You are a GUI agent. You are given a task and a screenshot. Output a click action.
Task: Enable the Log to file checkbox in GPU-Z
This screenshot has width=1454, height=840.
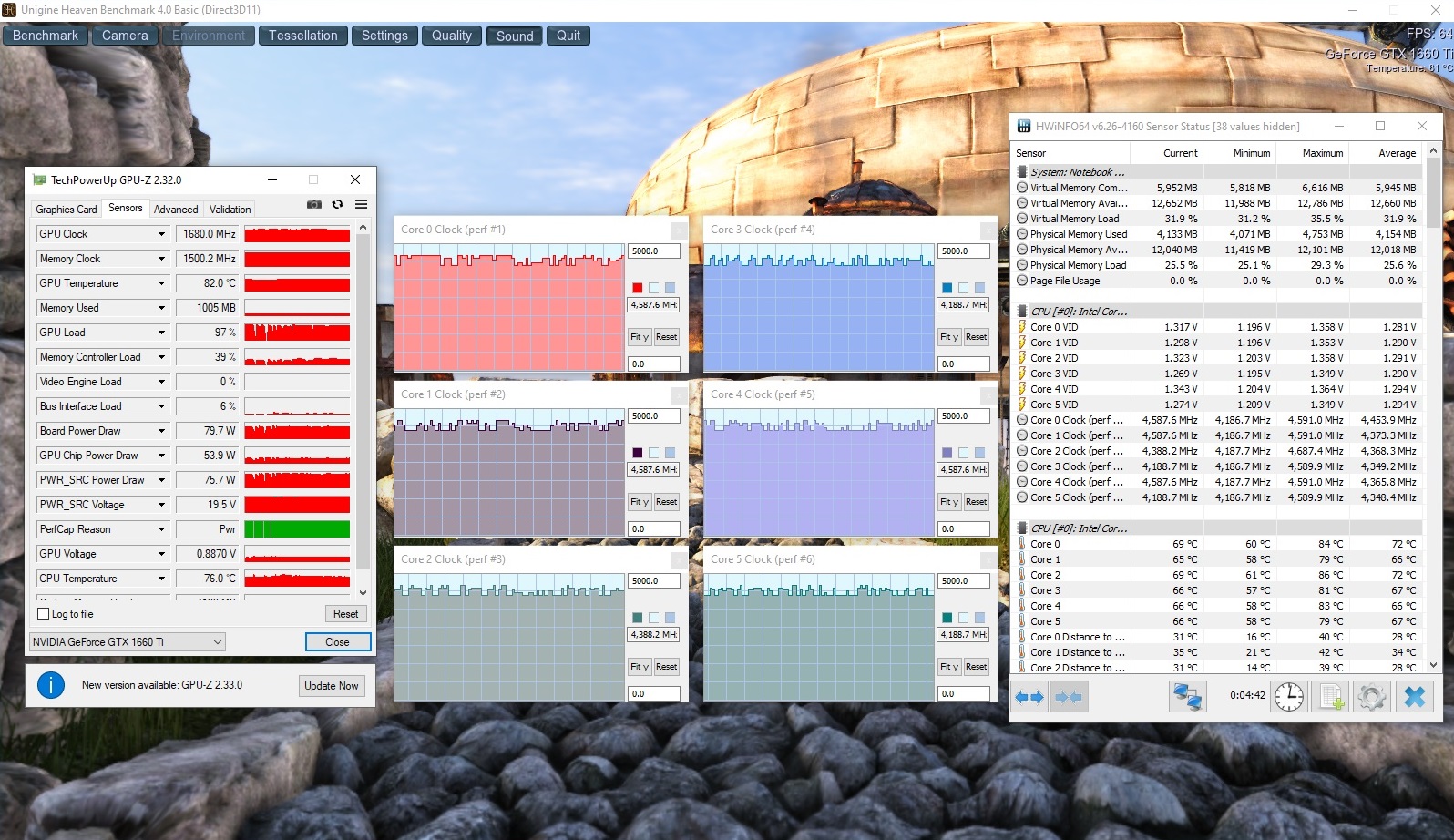[43, 614]
